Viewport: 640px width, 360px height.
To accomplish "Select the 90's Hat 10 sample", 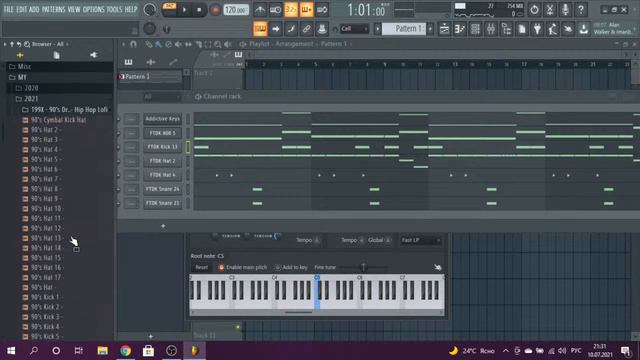I will 46,209.
